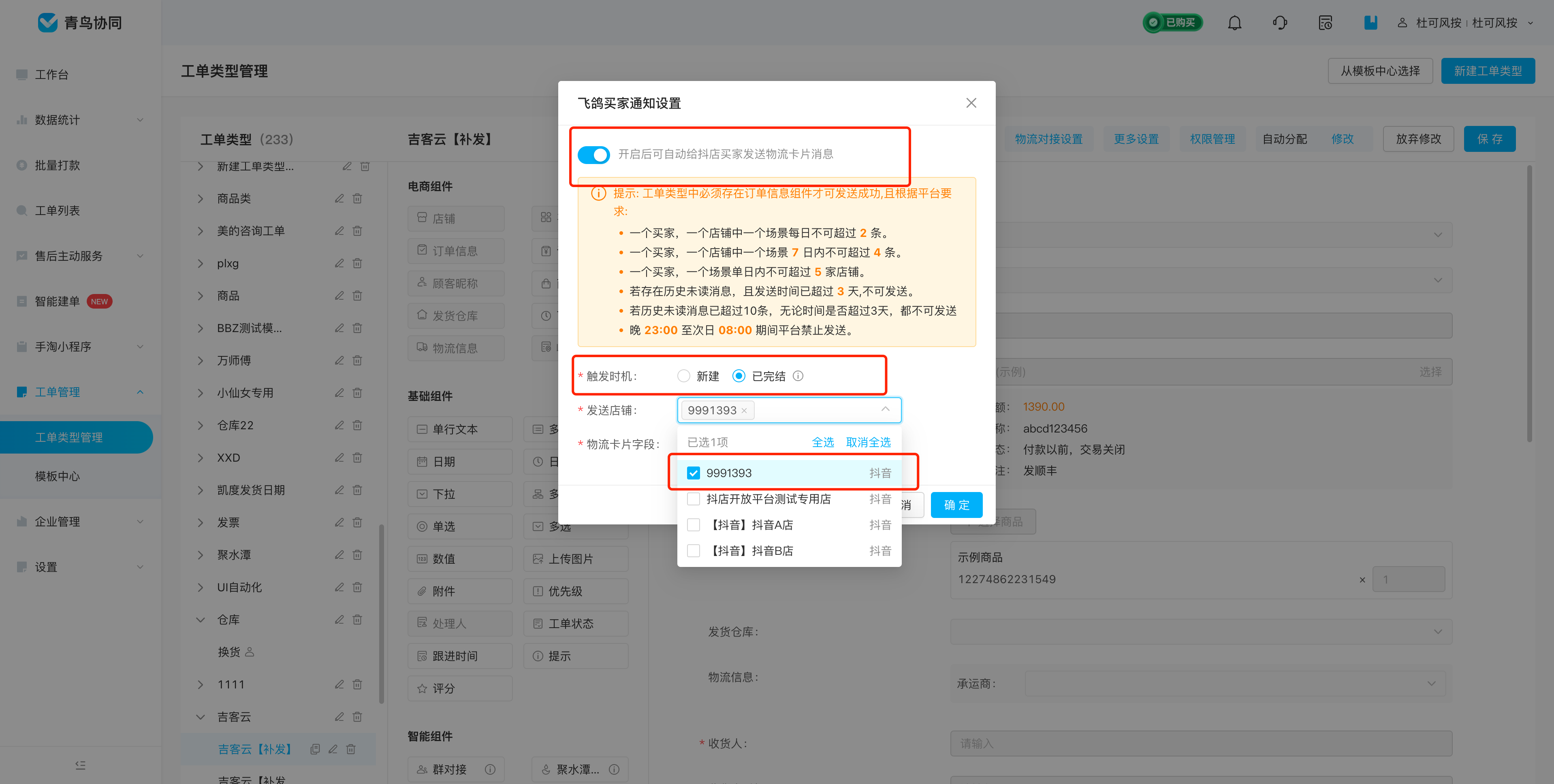This screenshot has width=1554, height=784.
Task: Delete the 商品类 work order type
Action: pyautogui.click(x=357, y=198)
